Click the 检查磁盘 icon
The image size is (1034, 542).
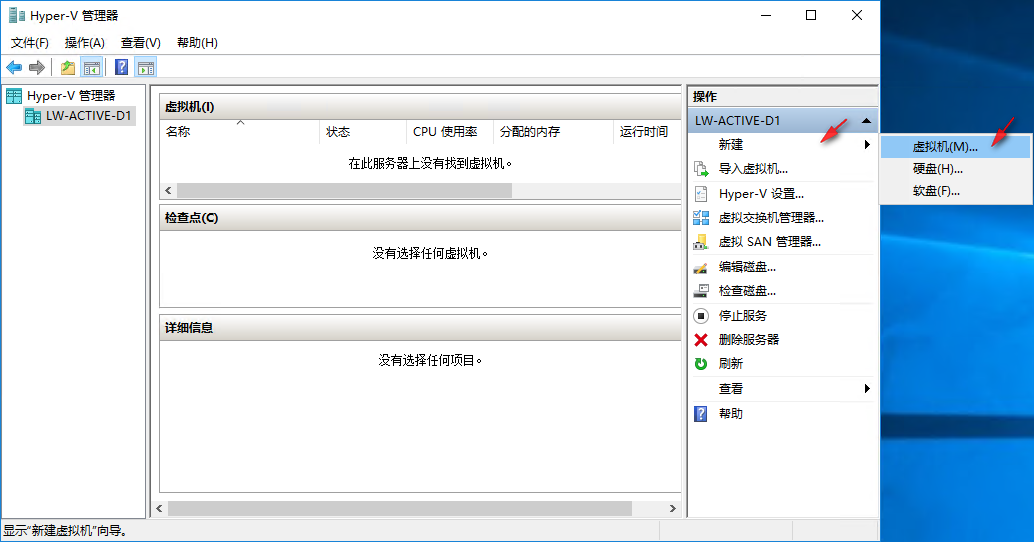701,291
